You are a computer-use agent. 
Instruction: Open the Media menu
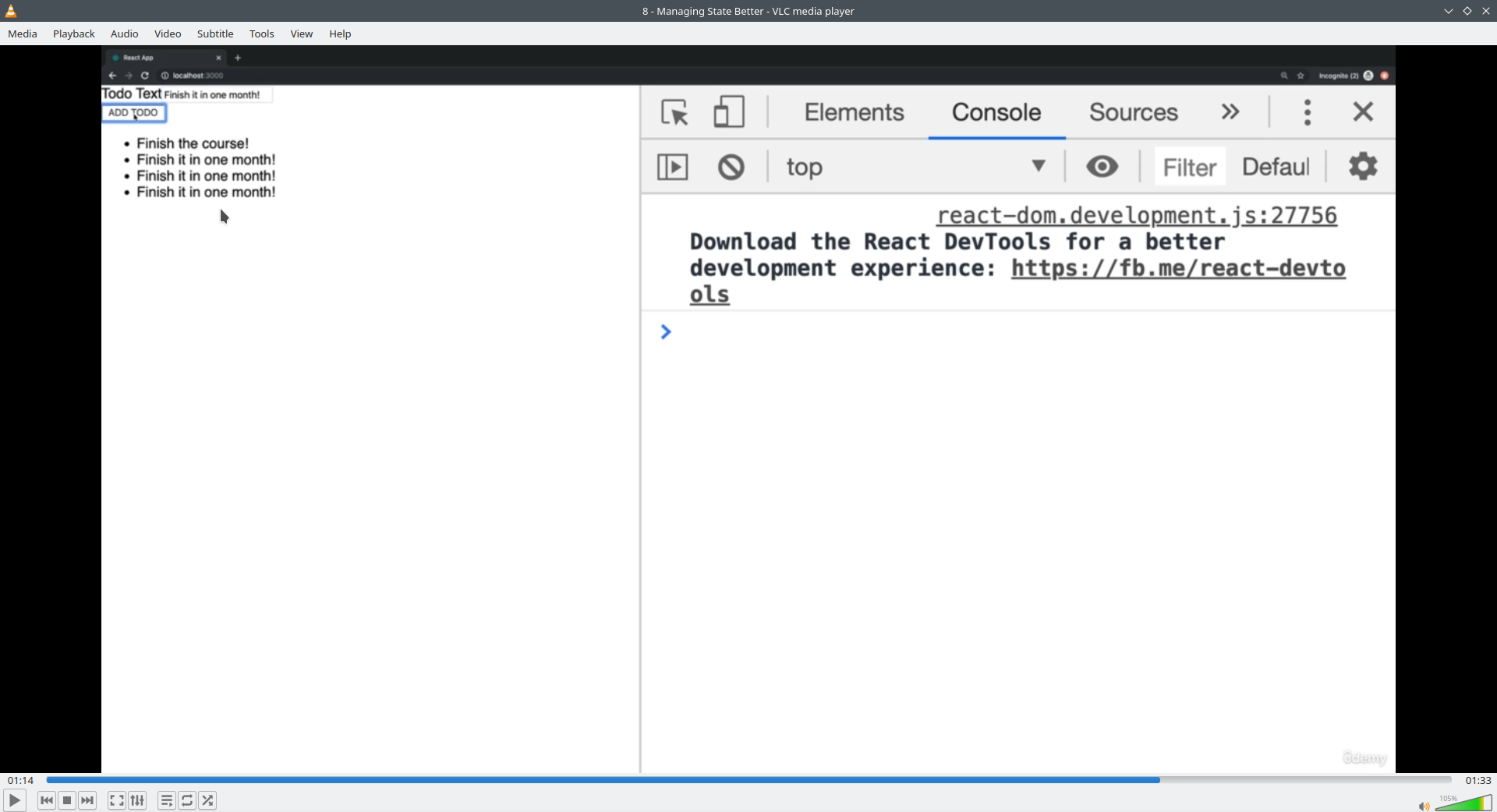coord(23,34)
